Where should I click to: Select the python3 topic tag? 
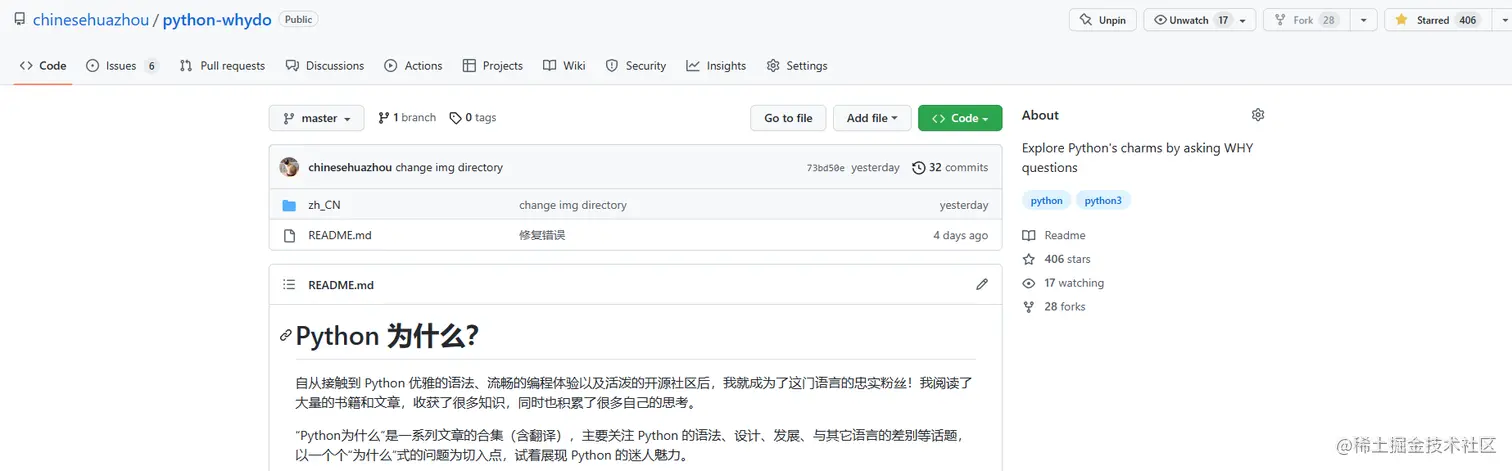click(1103, 201)
